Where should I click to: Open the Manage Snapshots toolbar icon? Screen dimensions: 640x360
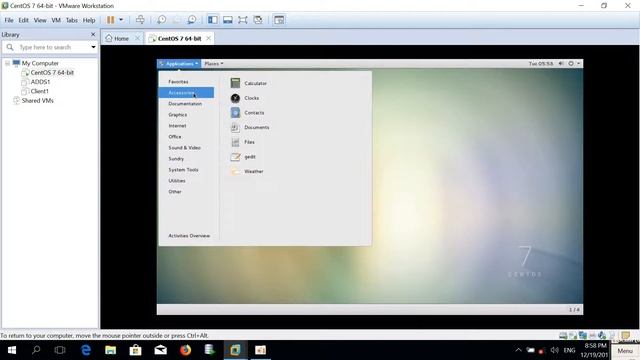tap(192, 20)
